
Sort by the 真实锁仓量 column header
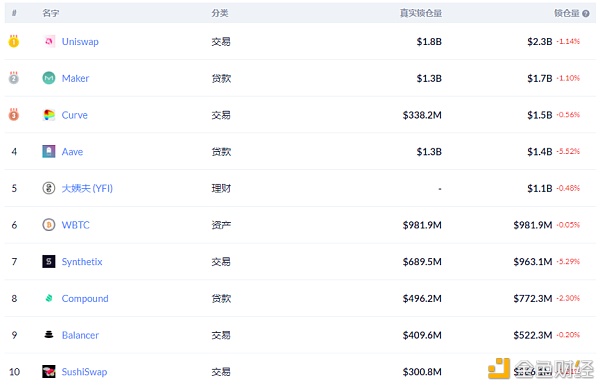pos(421,13)
